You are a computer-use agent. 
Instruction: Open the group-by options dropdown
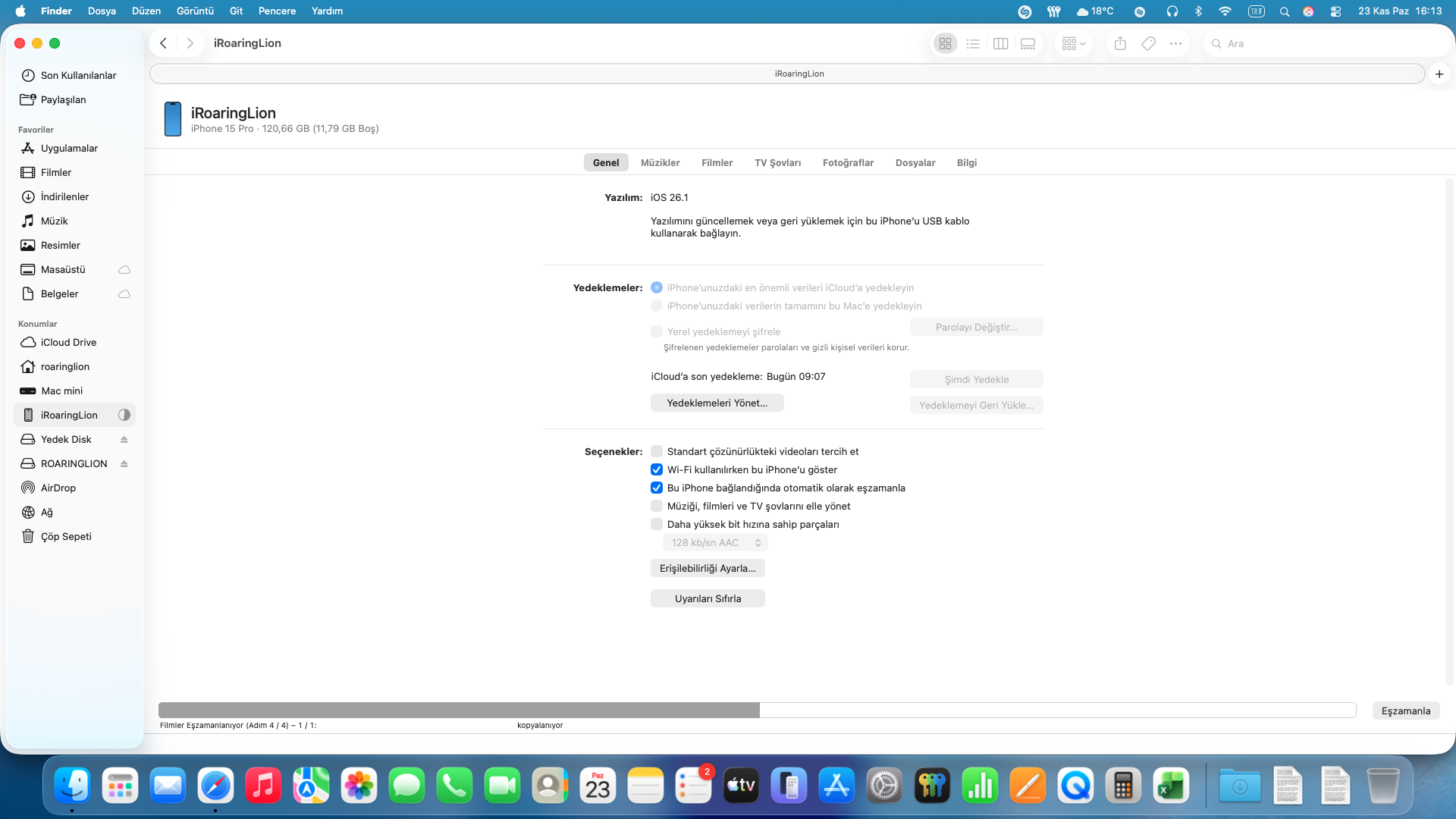(1073, 44)
